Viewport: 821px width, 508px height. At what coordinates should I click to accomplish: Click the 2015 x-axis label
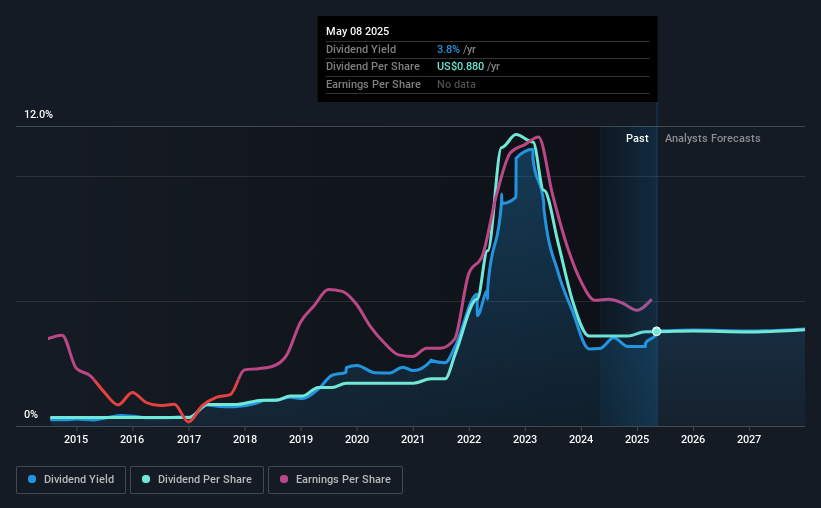pyautogui.click(x=76, y=439)
